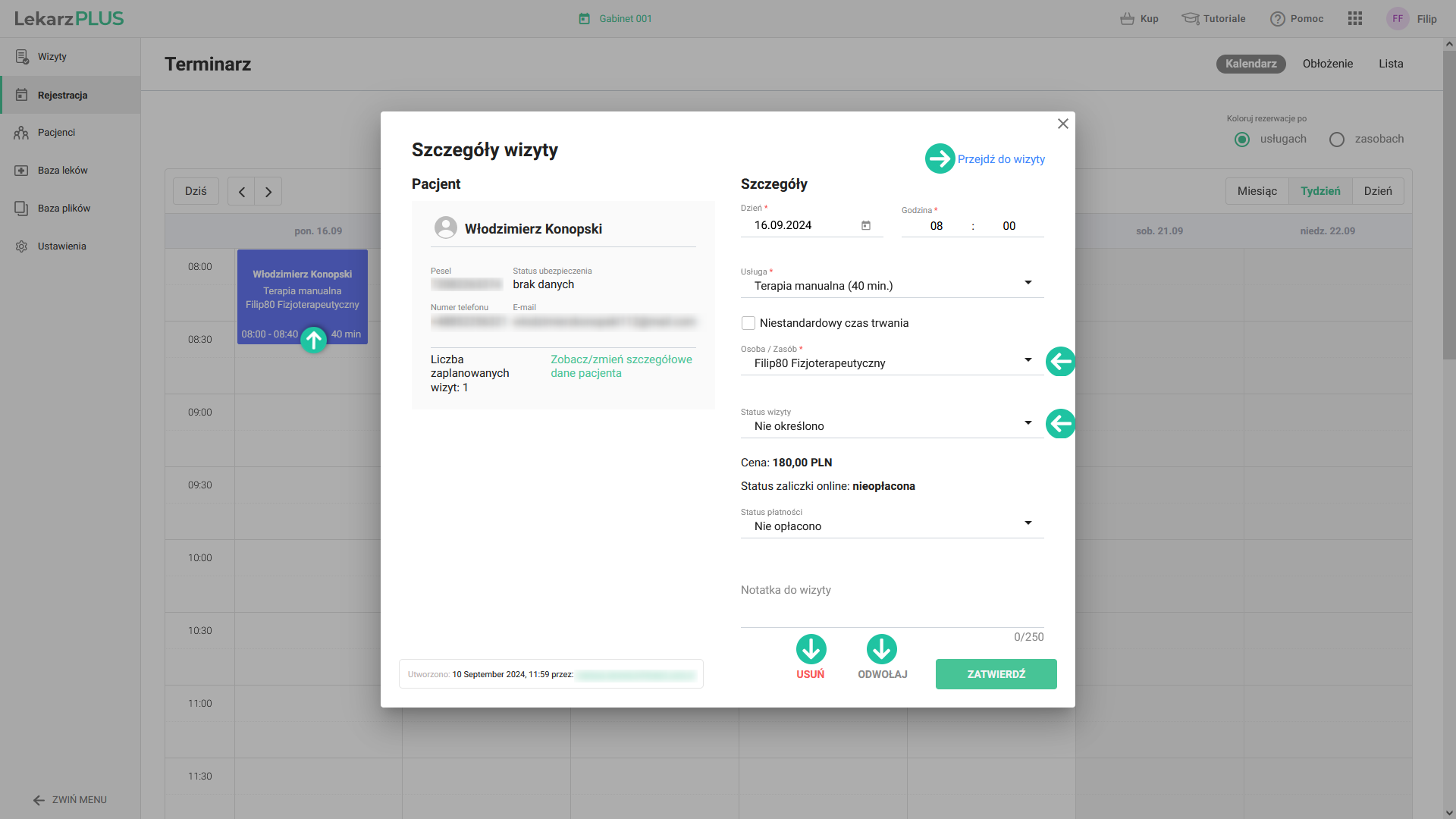This screenshot has width=1456, height=819.
Task: Click the Ustawienia gear icon
Action: [x=21, y=246]
